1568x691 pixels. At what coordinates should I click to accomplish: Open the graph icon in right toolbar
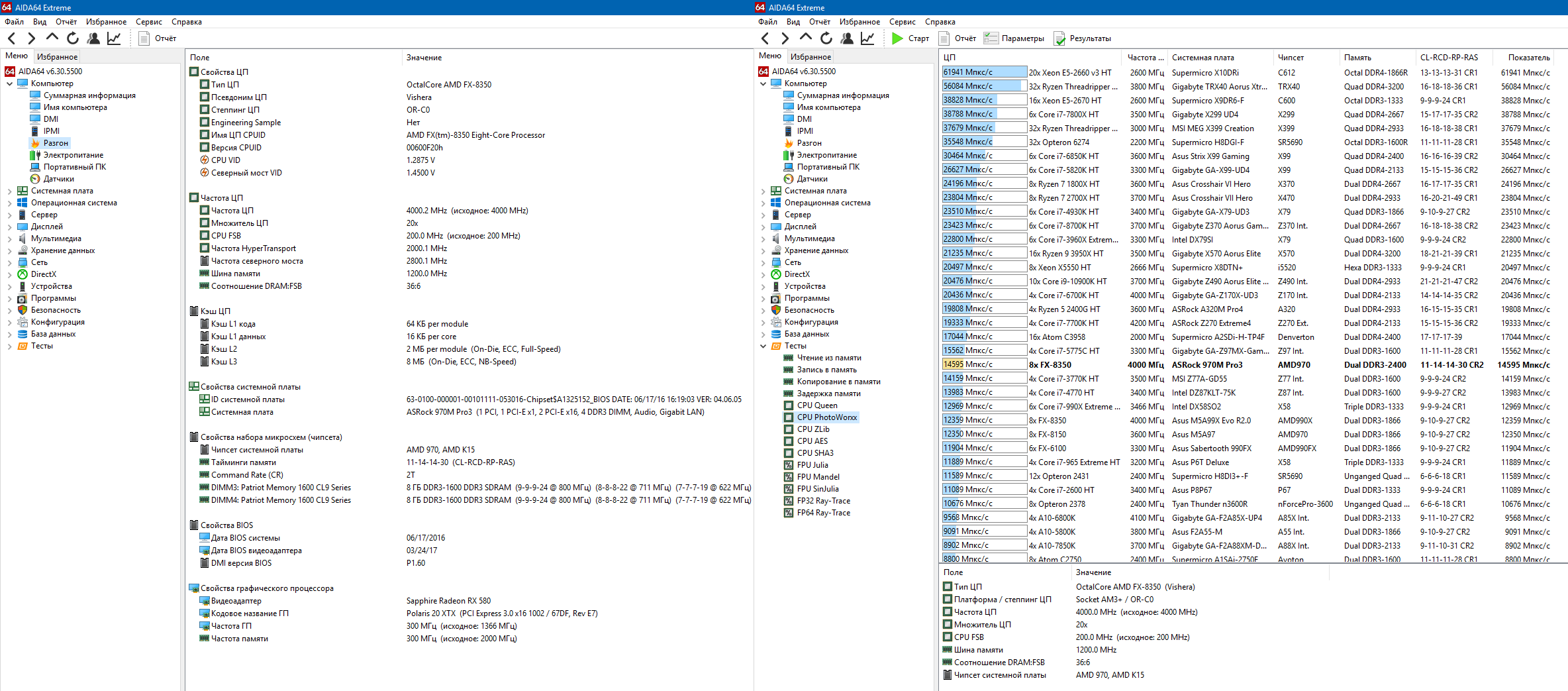867,38
